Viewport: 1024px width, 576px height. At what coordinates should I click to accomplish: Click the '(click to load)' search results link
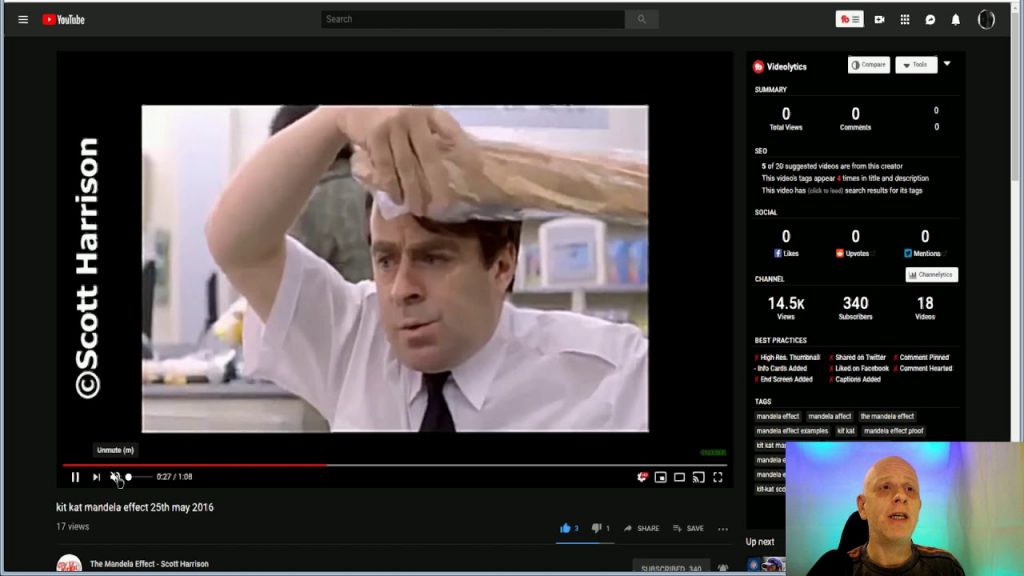tap(825, 191)
